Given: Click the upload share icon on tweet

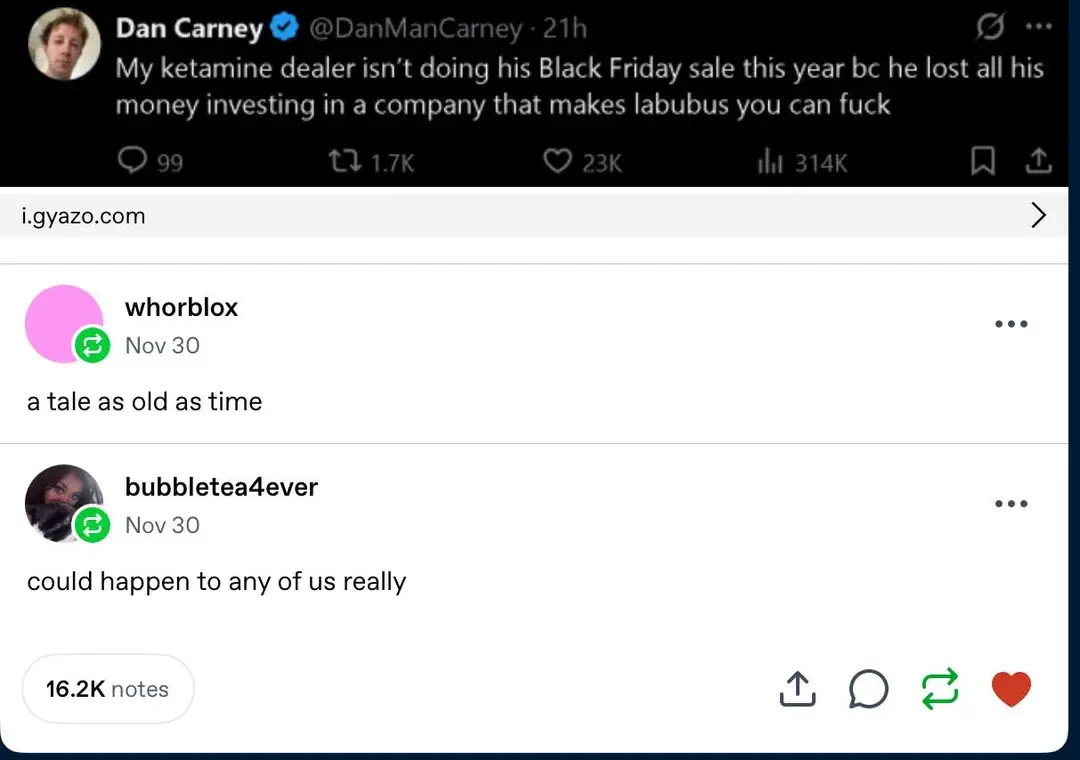Looking at the screenshot, I should pyautogui.click(x=1039, y=161).
